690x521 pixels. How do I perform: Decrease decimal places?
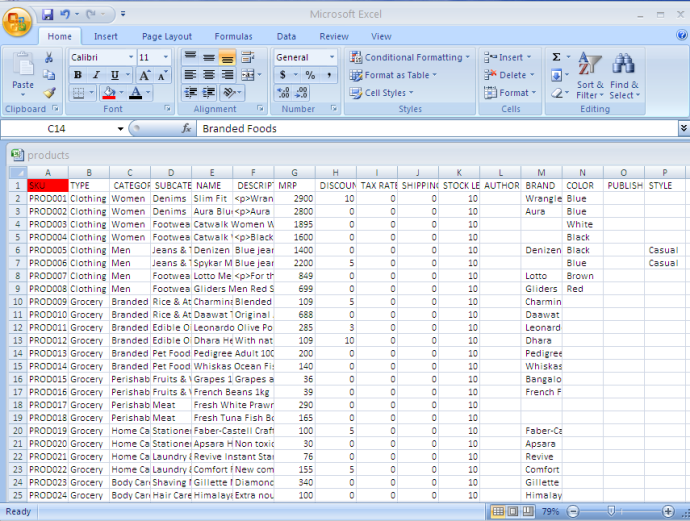tap(301, 92)
